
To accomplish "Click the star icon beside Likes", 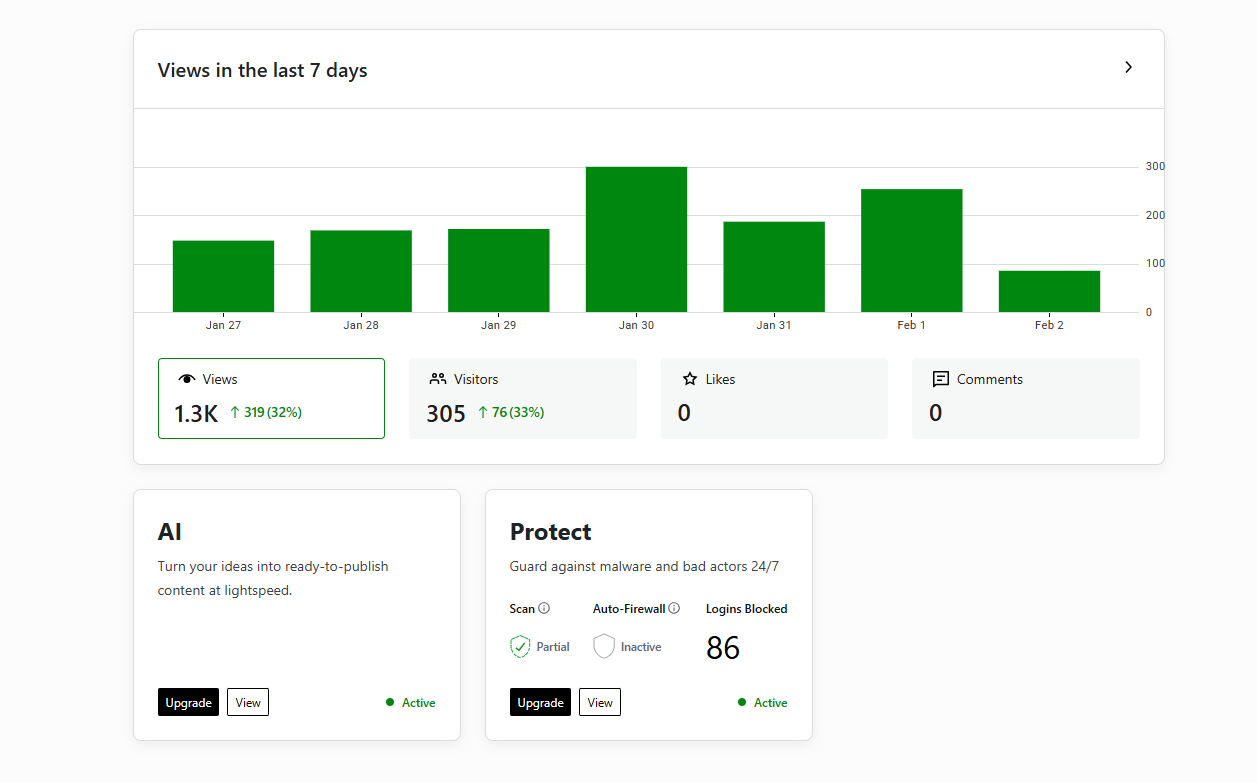I will pos(690,379).
